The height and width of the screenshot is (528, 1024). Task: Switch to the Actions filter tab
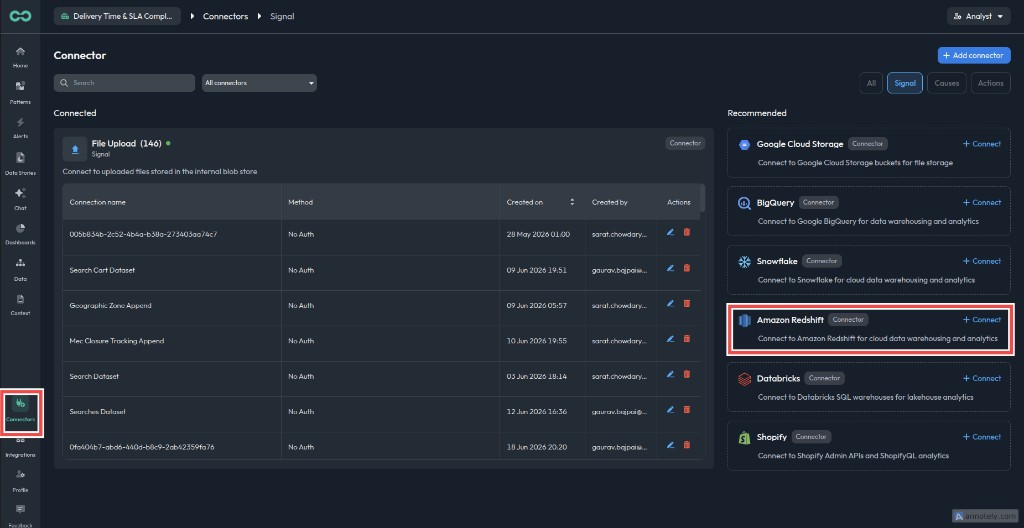(x=991, y=83)
